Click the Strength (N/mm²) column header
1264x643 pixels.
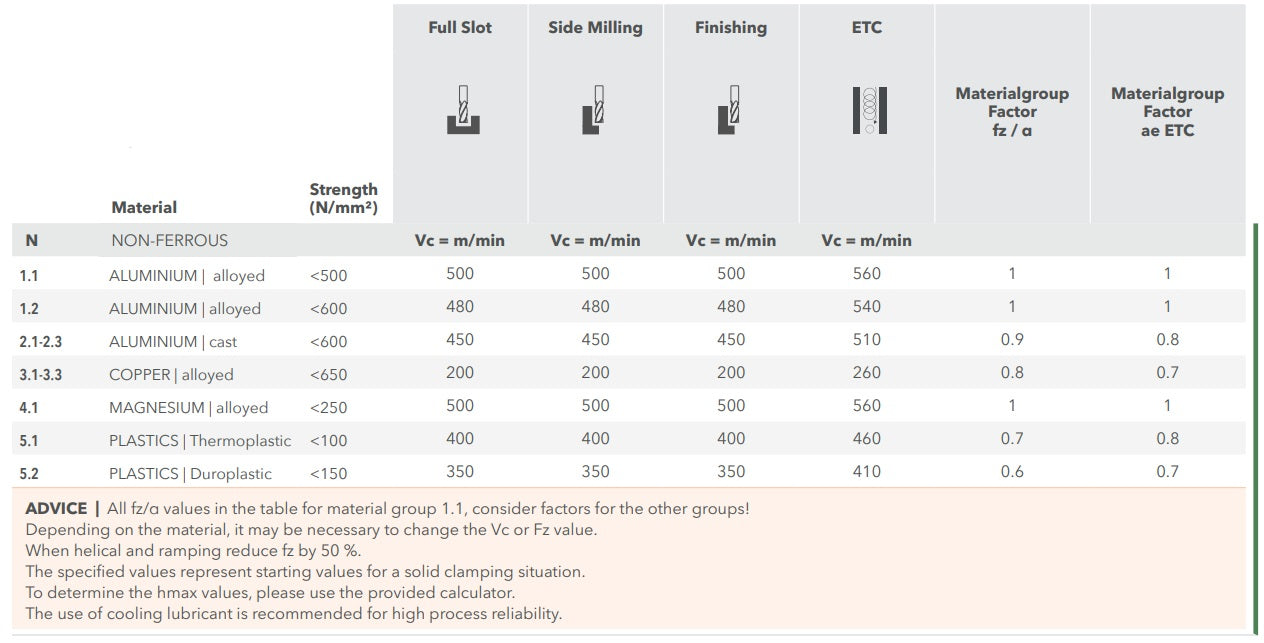[344, 199]
